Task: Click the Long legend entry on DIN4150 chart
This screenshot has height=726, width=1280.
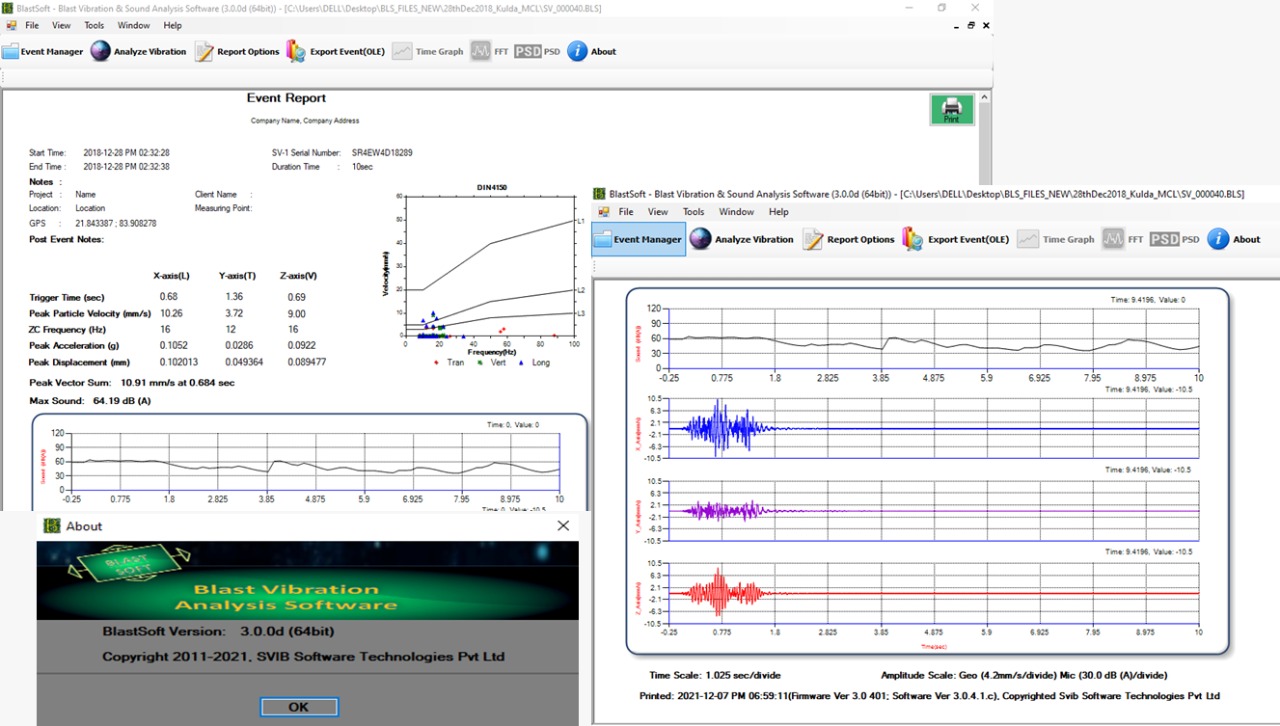Action: coord(535,362)
